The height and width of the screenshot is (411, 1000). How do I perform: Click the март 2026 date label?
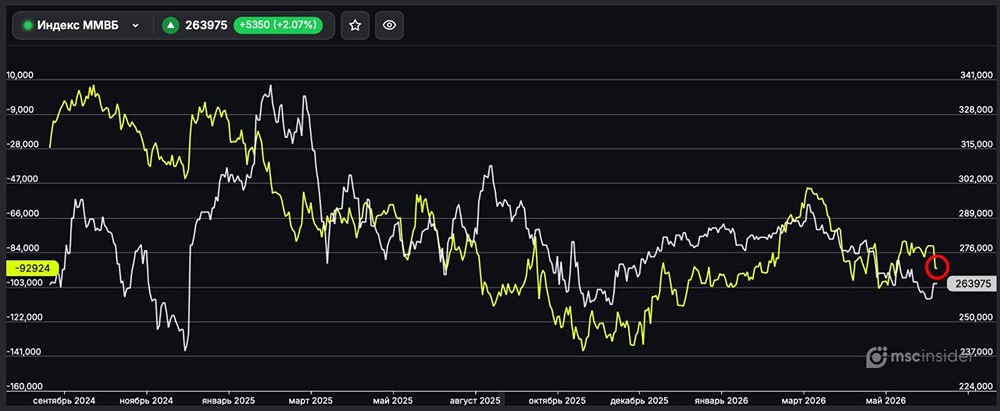pos(803,400)
